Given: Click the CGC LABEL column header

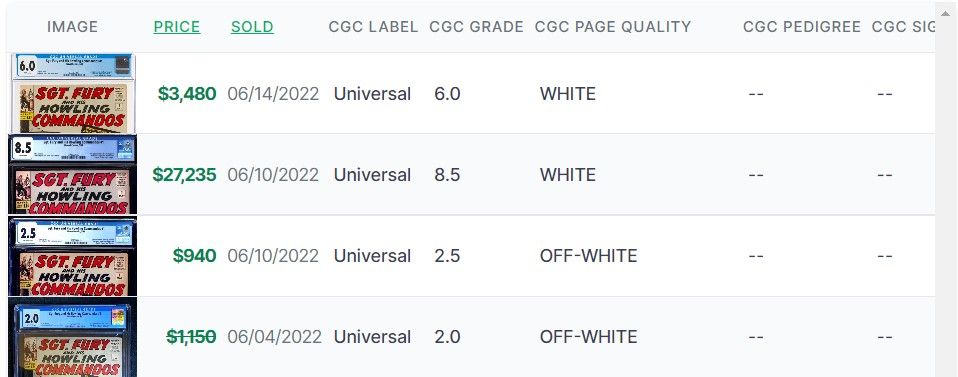Looking at the screenshot, I should tap(373, 27).
